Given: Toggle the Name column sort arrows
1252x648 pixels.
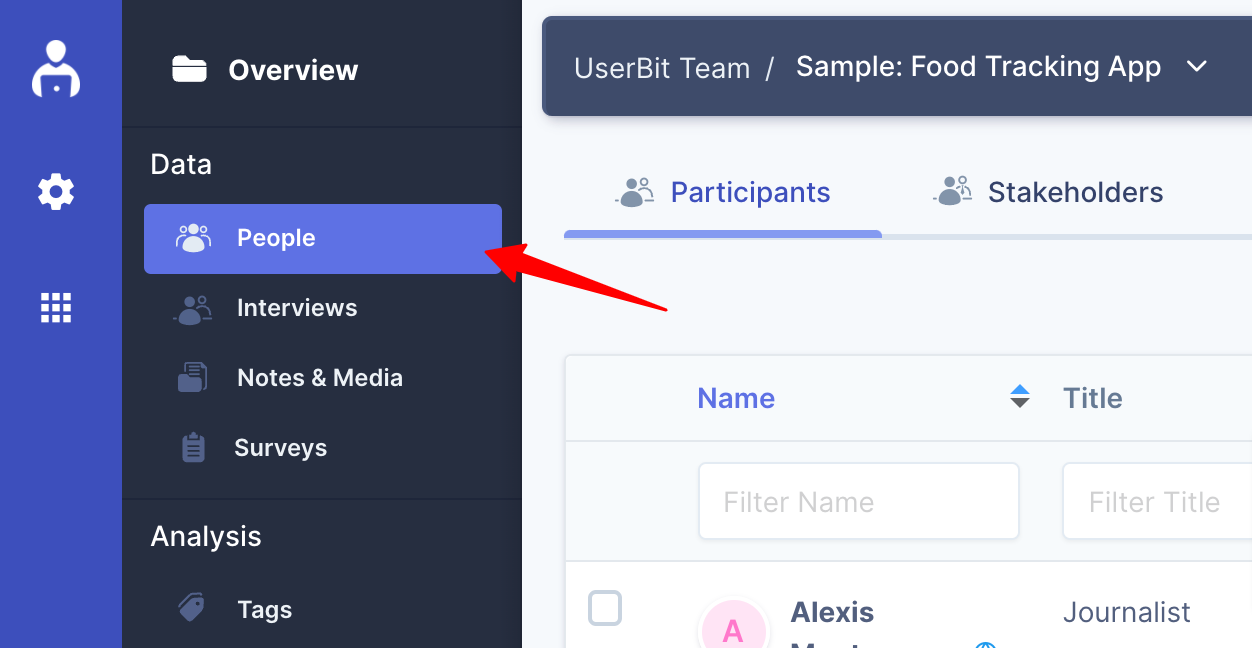Looking at the screenshot, I should click(1019, 397).
